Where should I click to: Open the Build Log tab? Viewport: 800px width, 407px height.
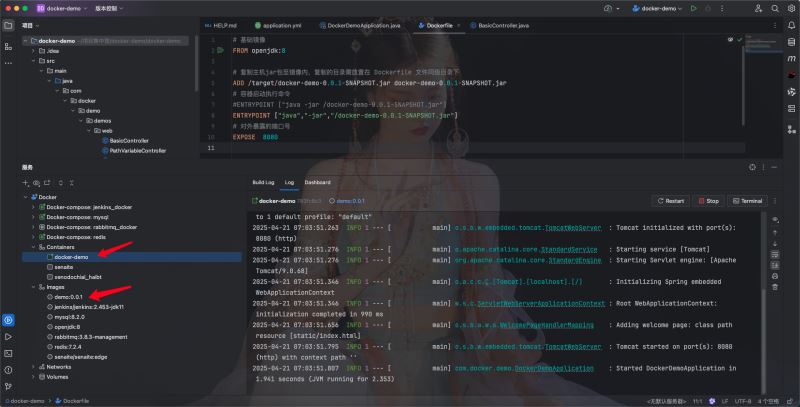[x=263, y=183]
